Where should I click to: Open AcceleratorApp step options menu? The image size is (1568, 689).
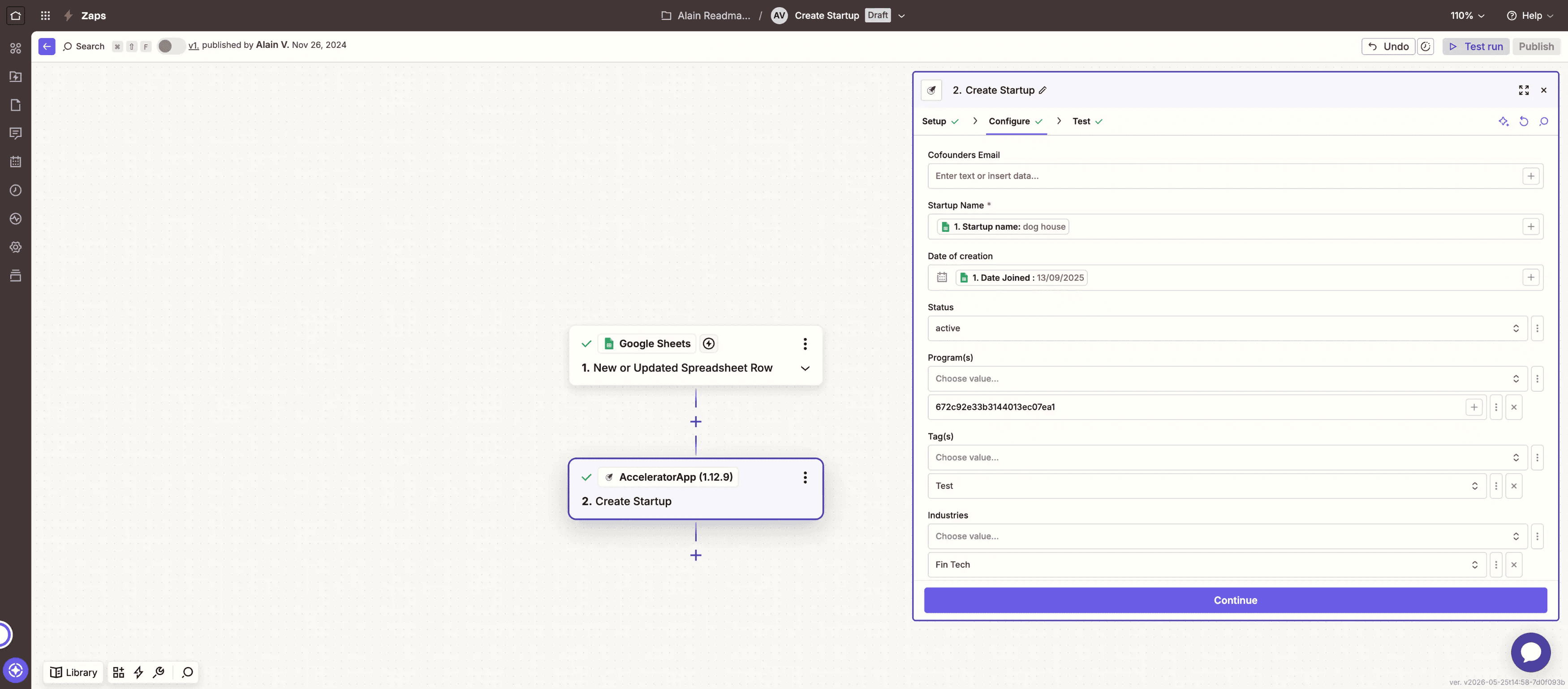coord(805,477)
